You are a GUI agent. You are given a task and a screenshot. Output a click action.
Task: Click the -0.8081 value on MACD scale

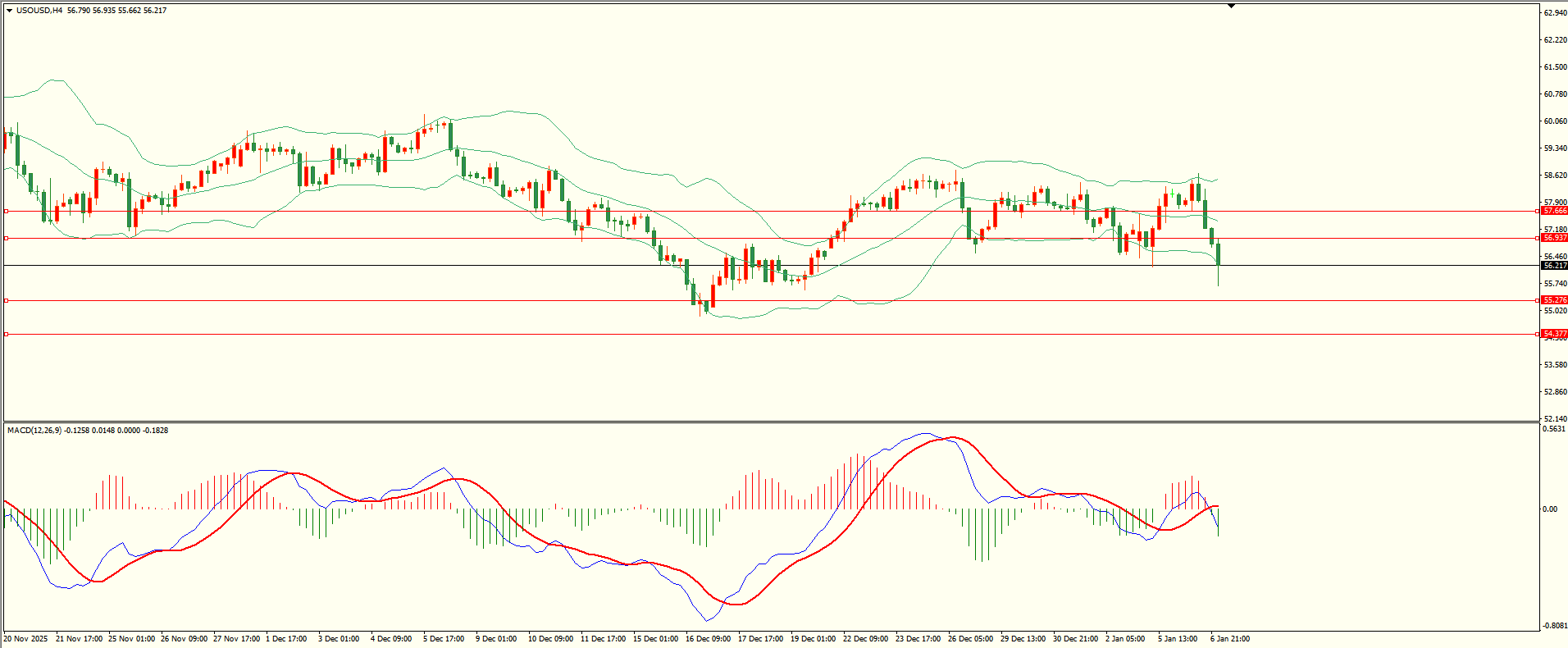point(1554,625)
